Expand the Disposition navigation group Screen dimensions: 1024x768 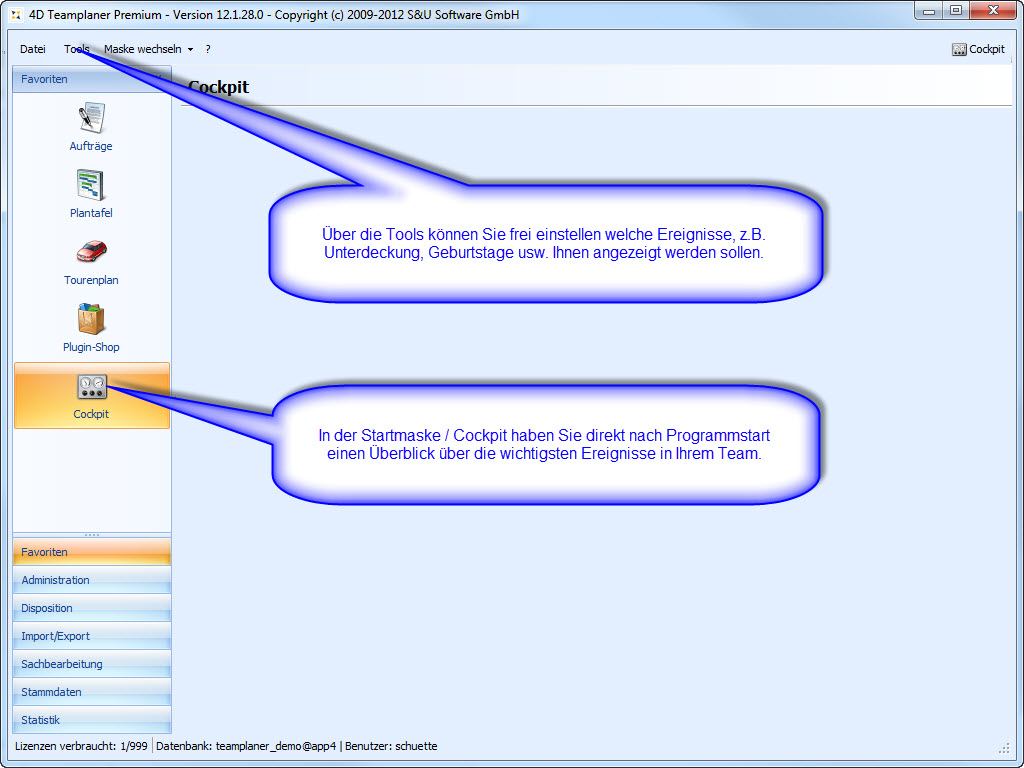coord(91,608)
